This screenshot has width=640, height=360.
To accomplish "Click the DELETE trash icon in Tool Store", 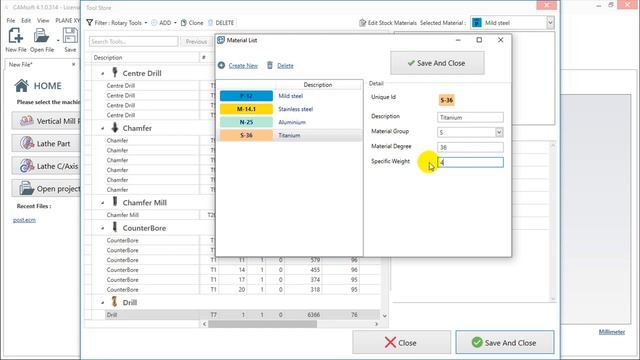I will [211, 23].
